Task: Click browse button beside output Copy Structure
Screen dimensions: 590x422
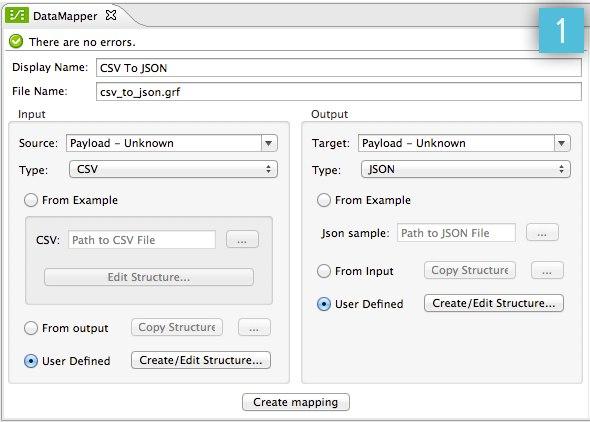Action: click(547, 270)
